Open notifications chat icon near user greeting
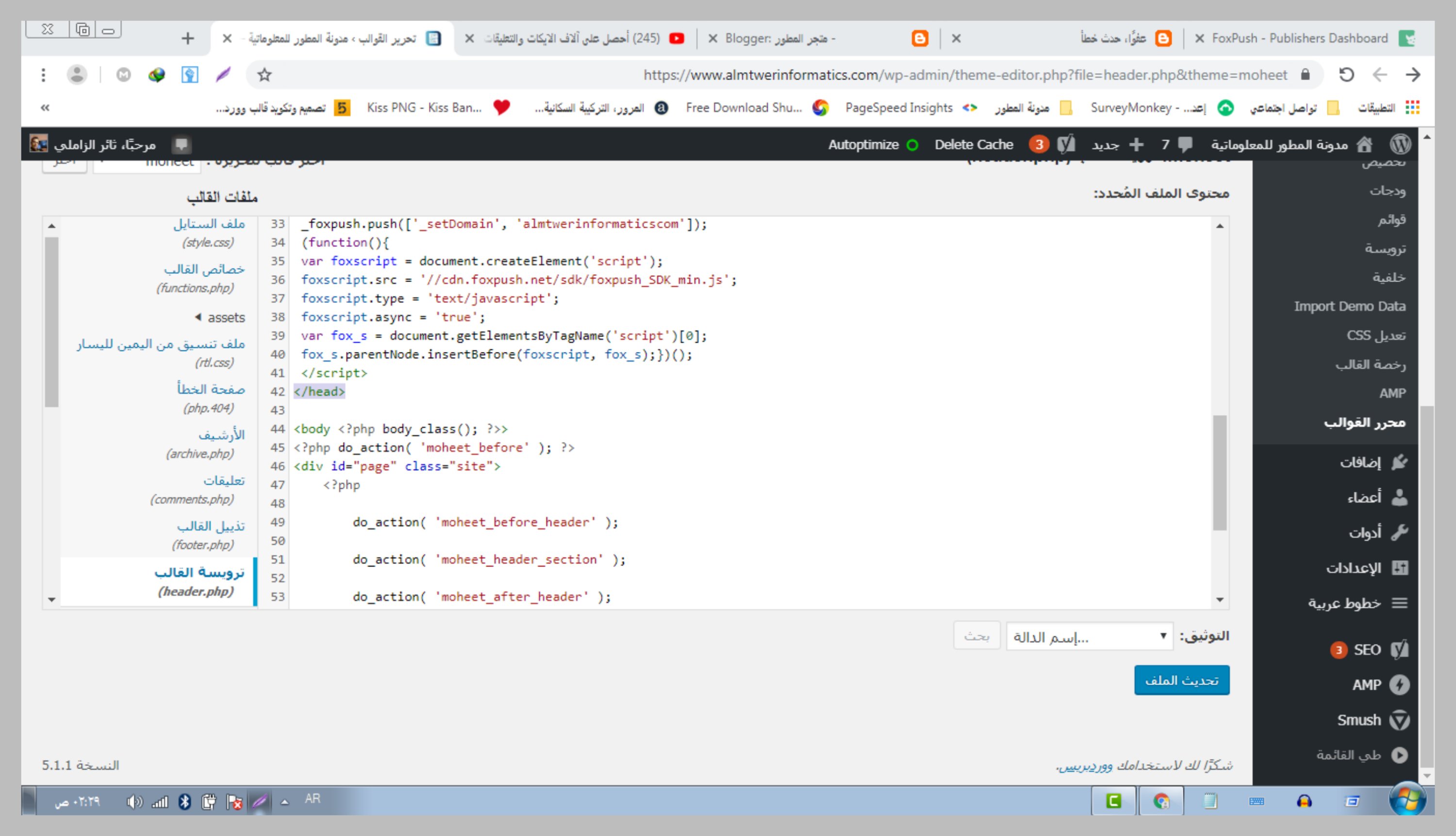This screenshot has height=836, width=1456. pos(182,145)
